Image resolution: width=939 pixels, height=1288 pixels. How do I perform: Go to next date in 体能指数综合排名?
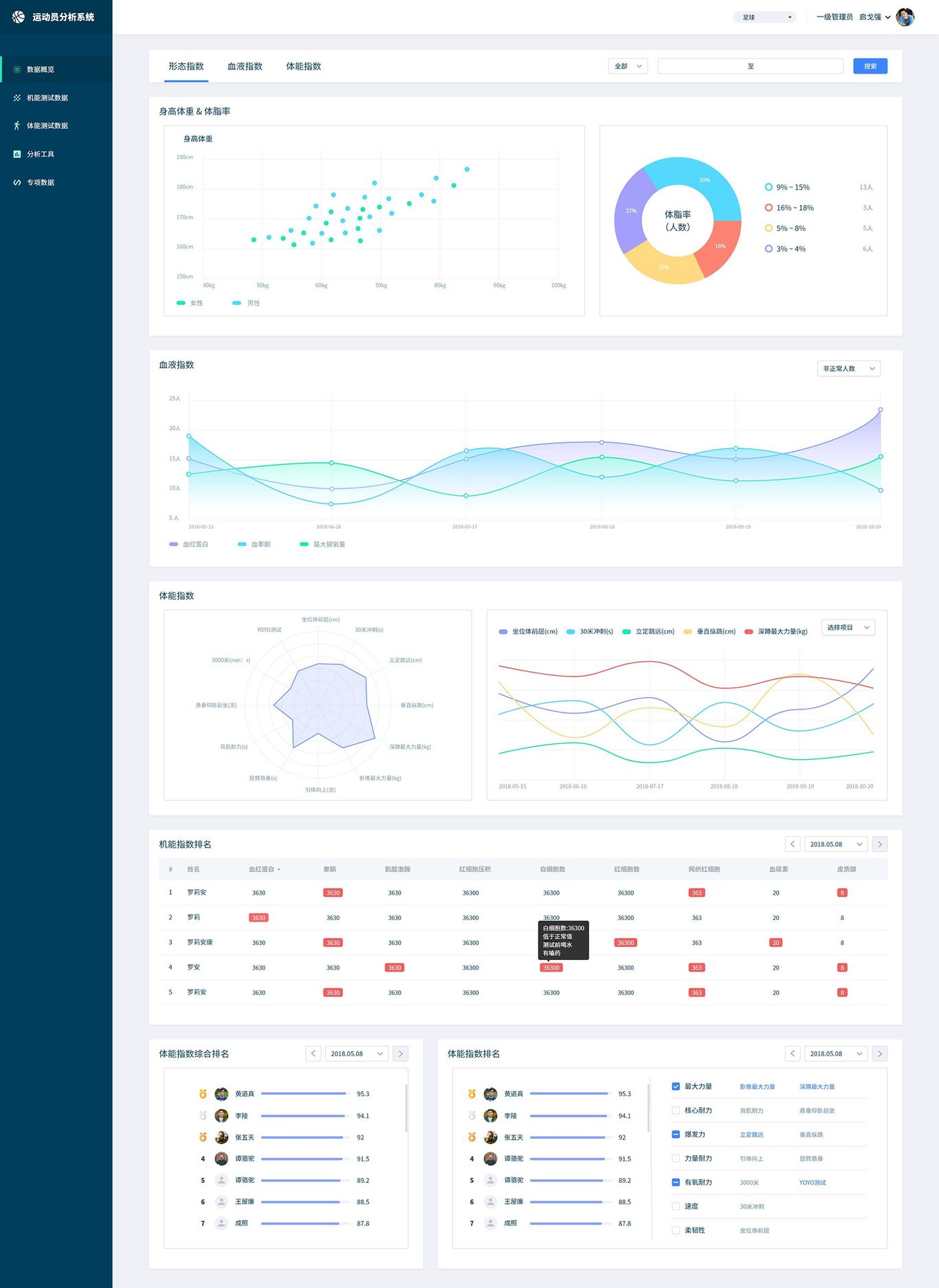point(401,1054)
